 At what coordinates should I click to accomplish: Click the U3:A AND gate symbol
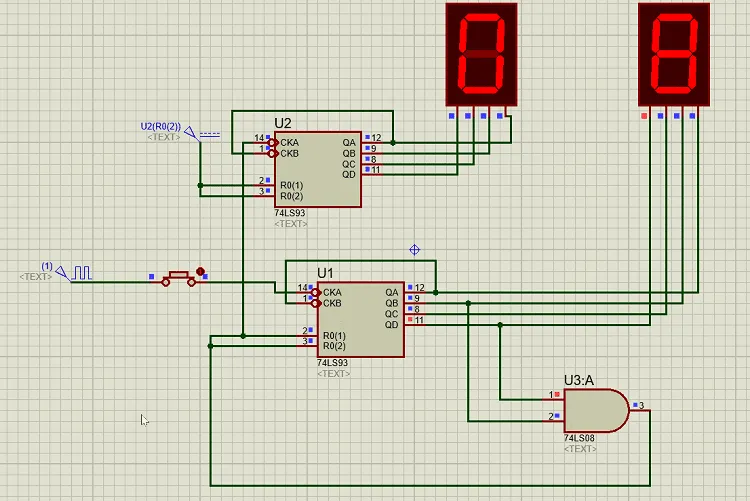coord(596,411)
